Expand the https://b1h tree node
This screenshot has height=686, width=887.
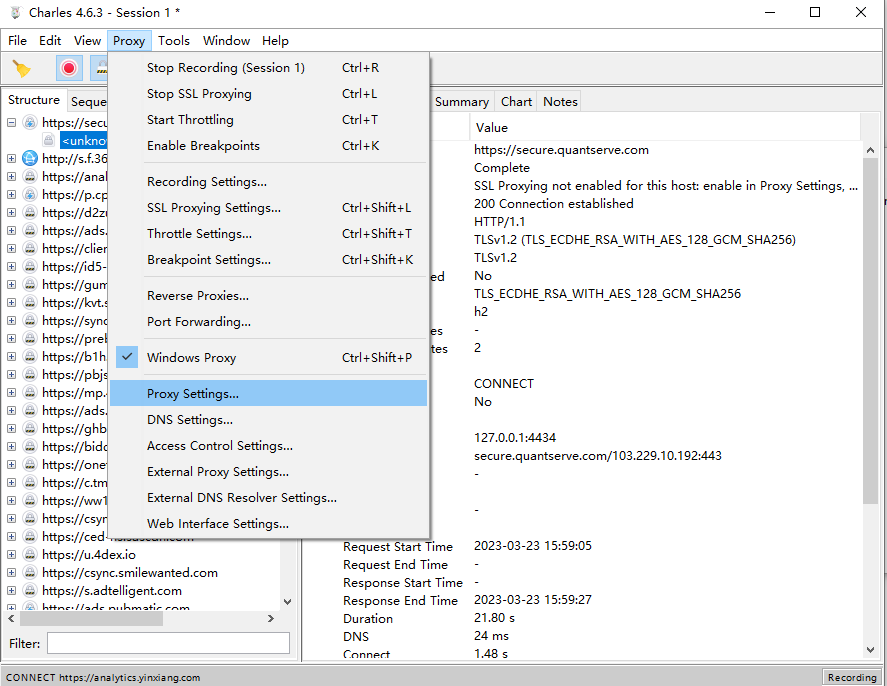11,356
